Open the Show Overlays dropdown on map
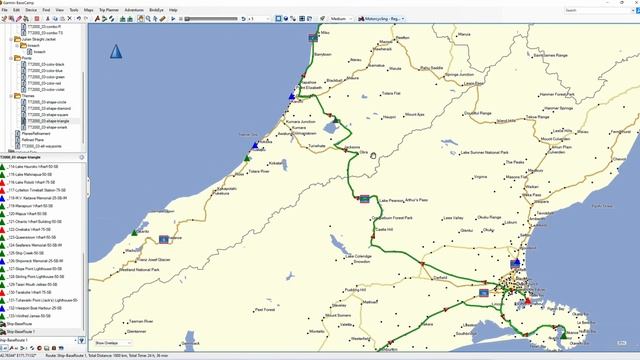The image size is (640, 360). click(x=113, y=343)
